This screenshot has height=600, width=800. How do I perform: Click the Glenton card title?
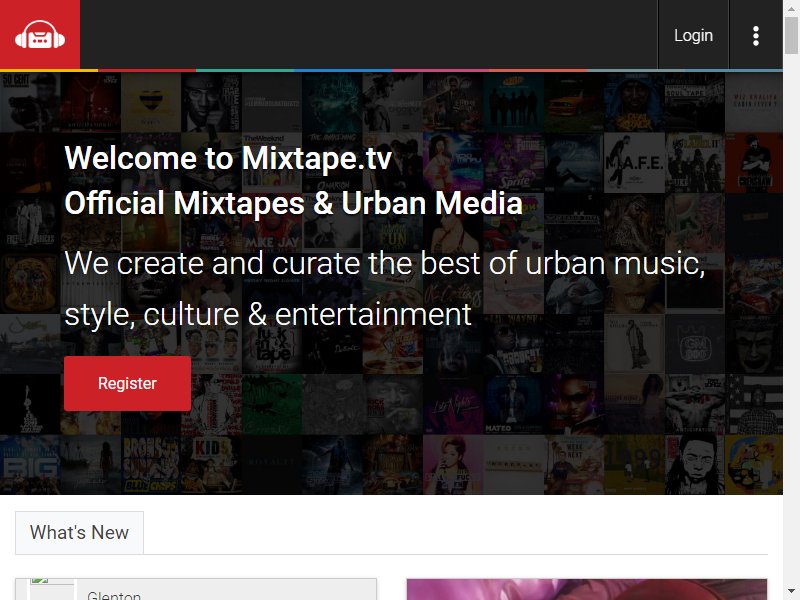[x=113, y=595]
